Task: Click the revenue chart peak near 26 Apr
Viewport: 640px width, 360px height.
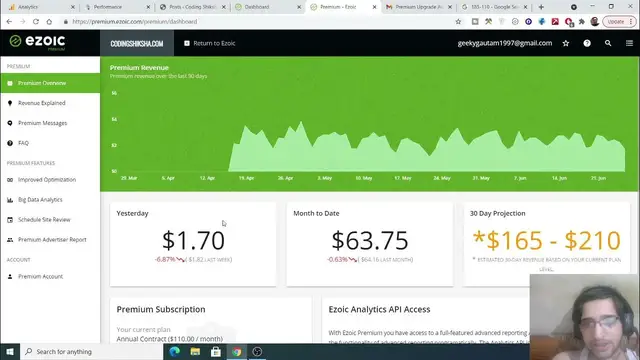Action: tap(301, 122)
